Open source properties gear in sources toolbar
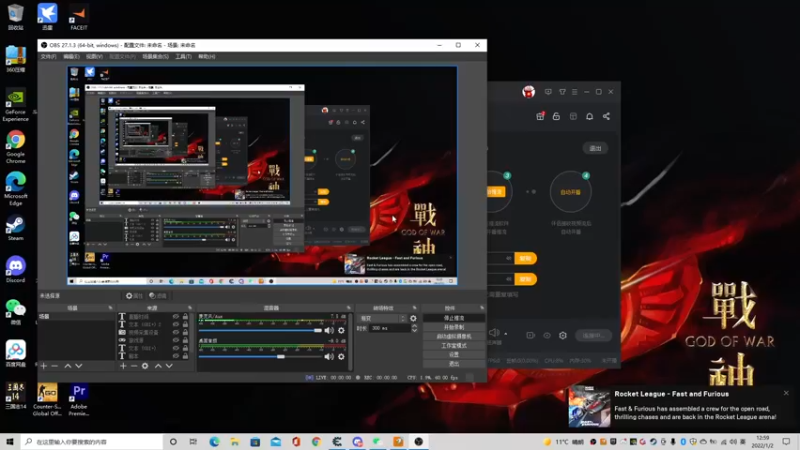 pyautogui.click(x=145, y=366)
